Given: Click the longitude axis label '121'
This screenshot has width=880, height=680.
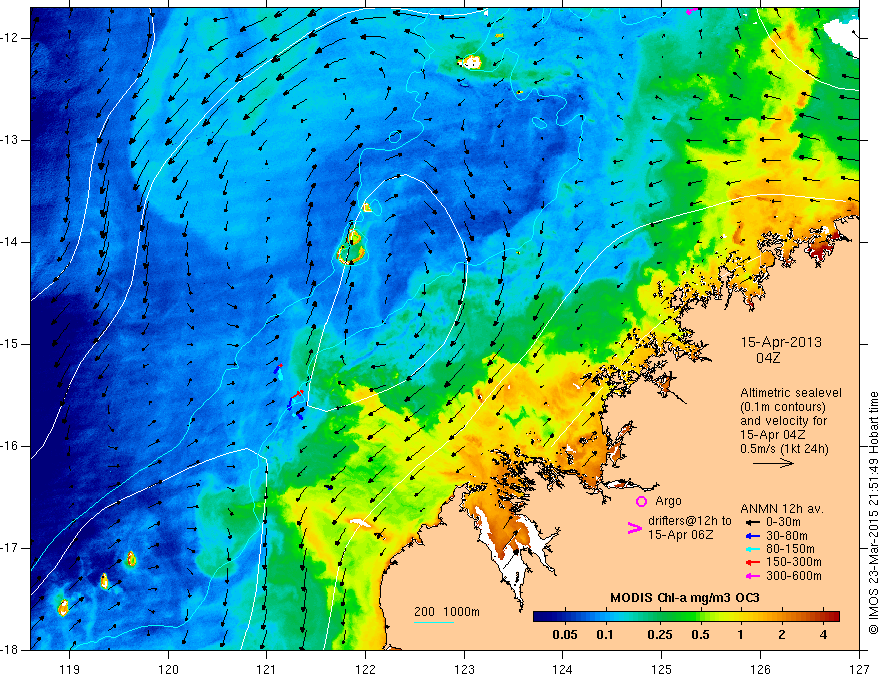Looking at the screenshot, I should click(266, 669).
